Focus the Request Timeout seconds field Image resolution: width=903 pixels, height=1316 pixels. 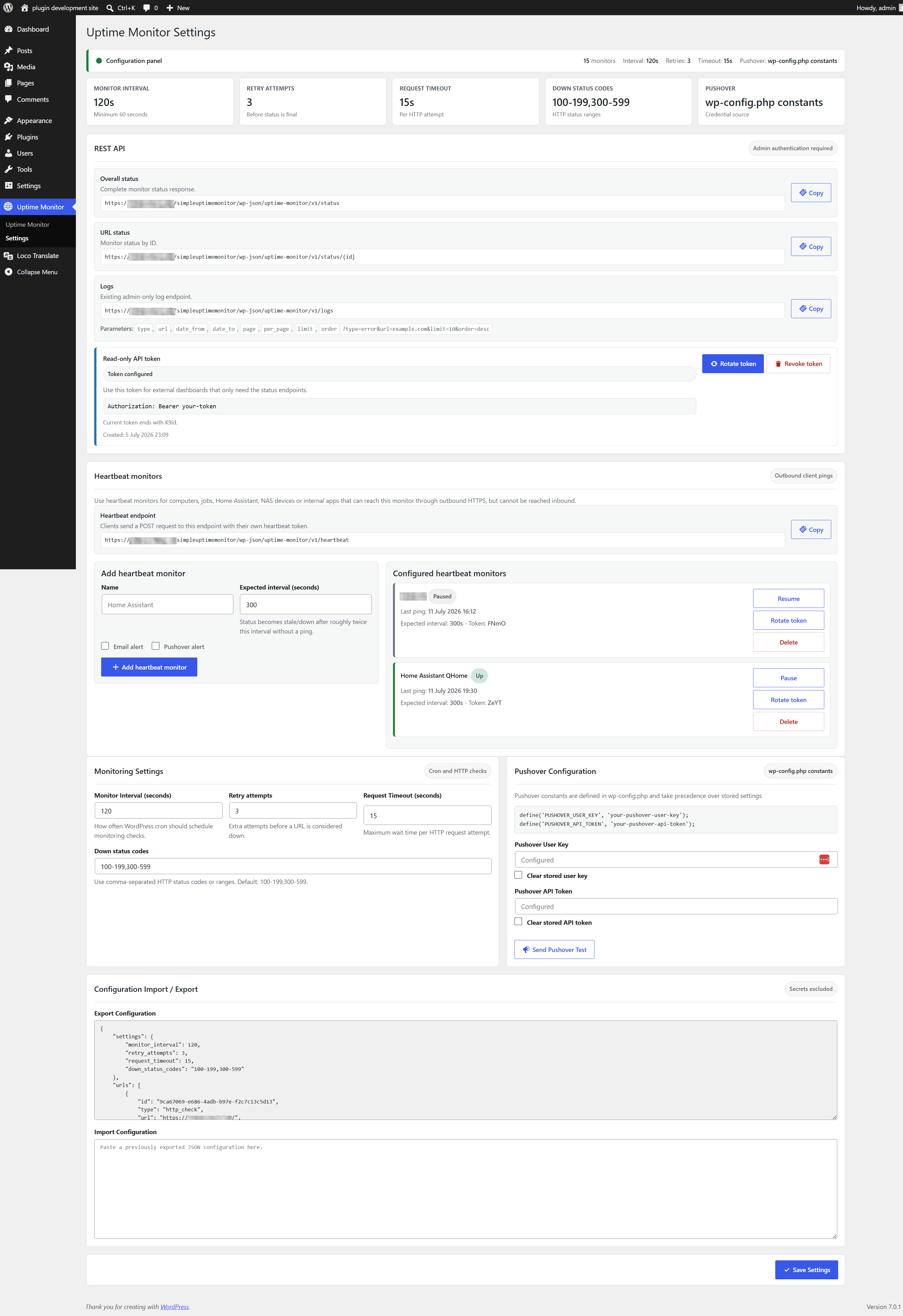427,815
